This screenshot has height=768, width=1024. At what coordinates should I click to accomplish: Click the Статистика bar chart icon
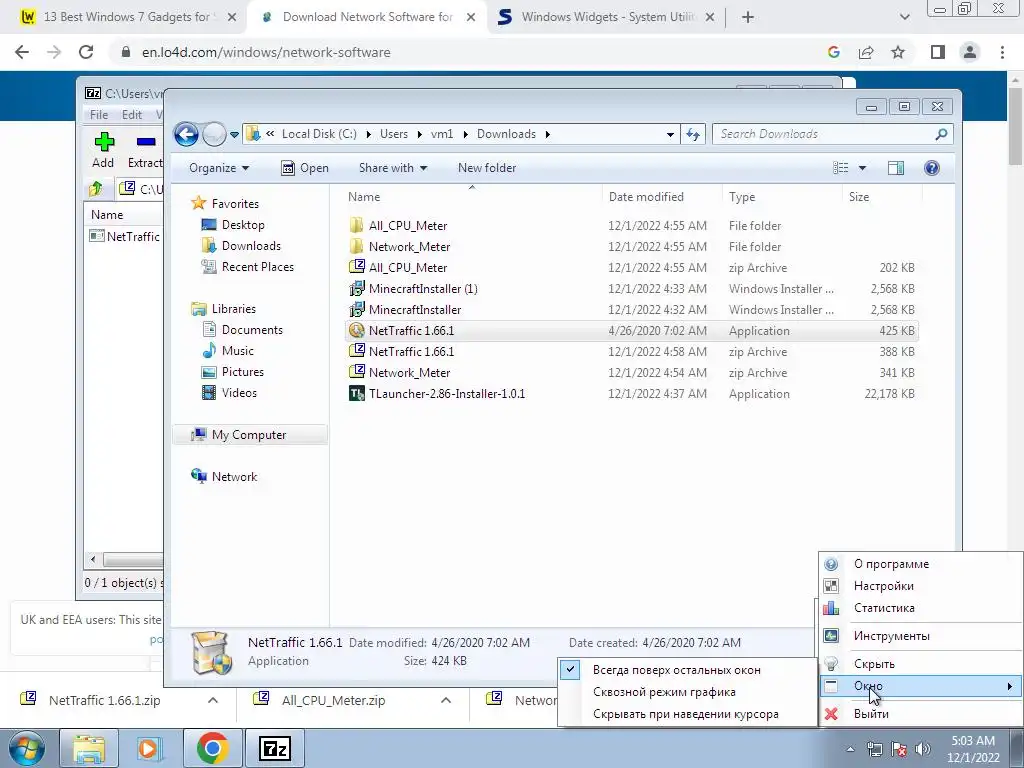coord(831,608)
